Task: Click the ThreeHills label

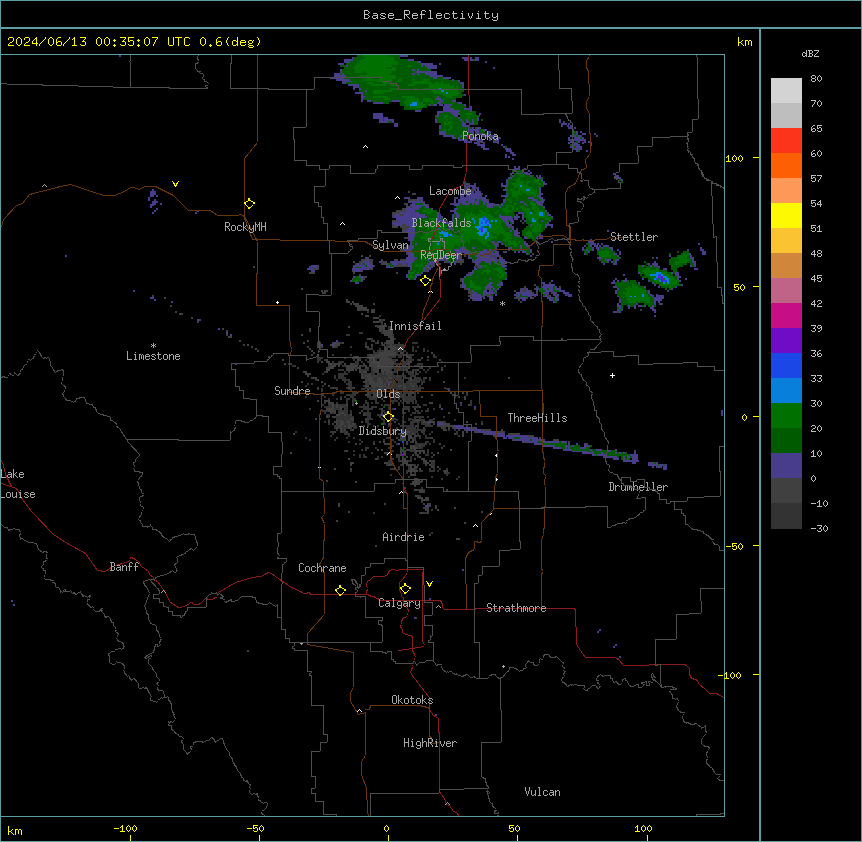Action: pyautogui.click(x=538, y=418)
